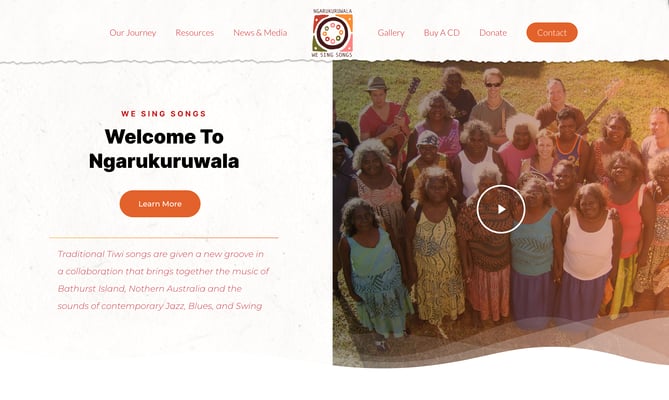
Task: Go to the Resources menu item
Action: click(x=195, y=32)
